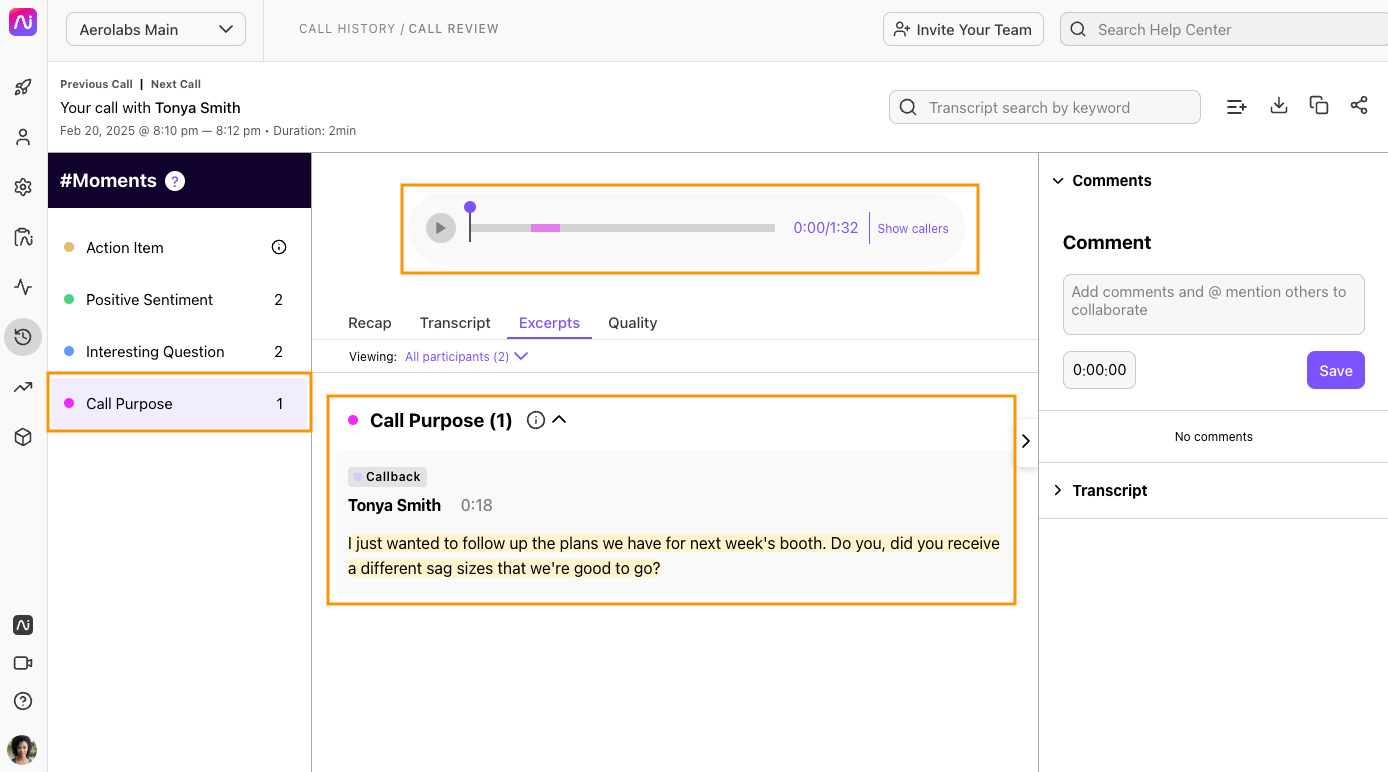Image resolution: width=1388 pixels, height=772 pixels.
Task: Jump to the pink highlighted timeline segment
Action: [545, 228]
